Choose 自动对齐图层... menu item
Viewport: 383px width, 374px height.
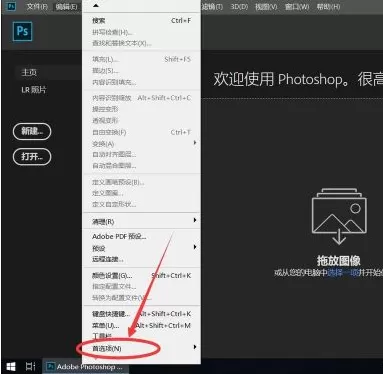pyautogui.click(x=141, y=155)
